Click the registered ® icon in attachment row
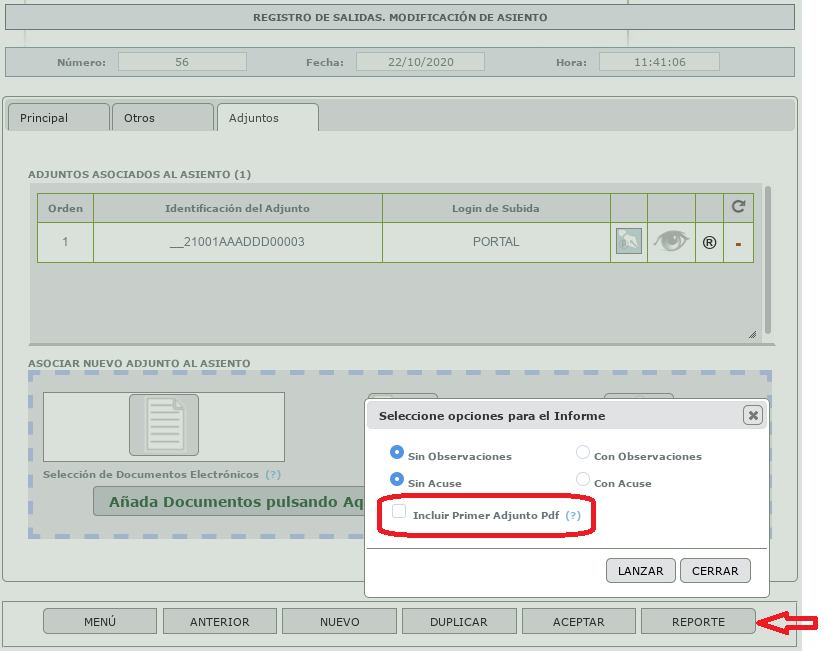Screen dimensions: 826x651 click(709, 242)
